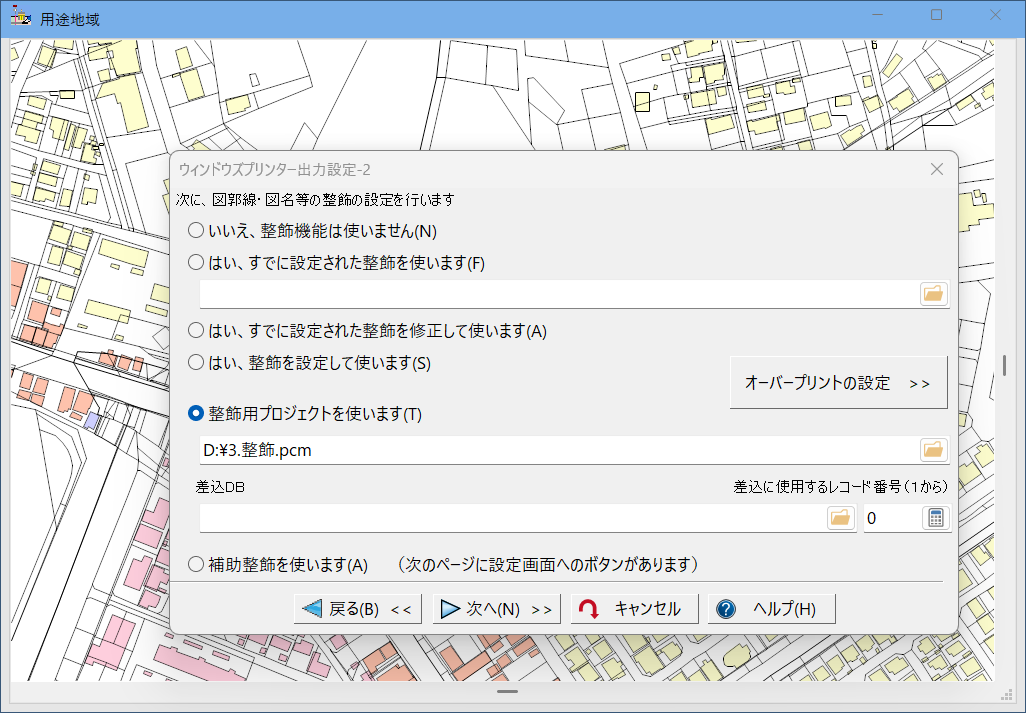Go to next page with 次へ(N) button
Image resolution: width=1026 pixels, height=713 pixels.
pyautogui.click(x=497, y=609)
